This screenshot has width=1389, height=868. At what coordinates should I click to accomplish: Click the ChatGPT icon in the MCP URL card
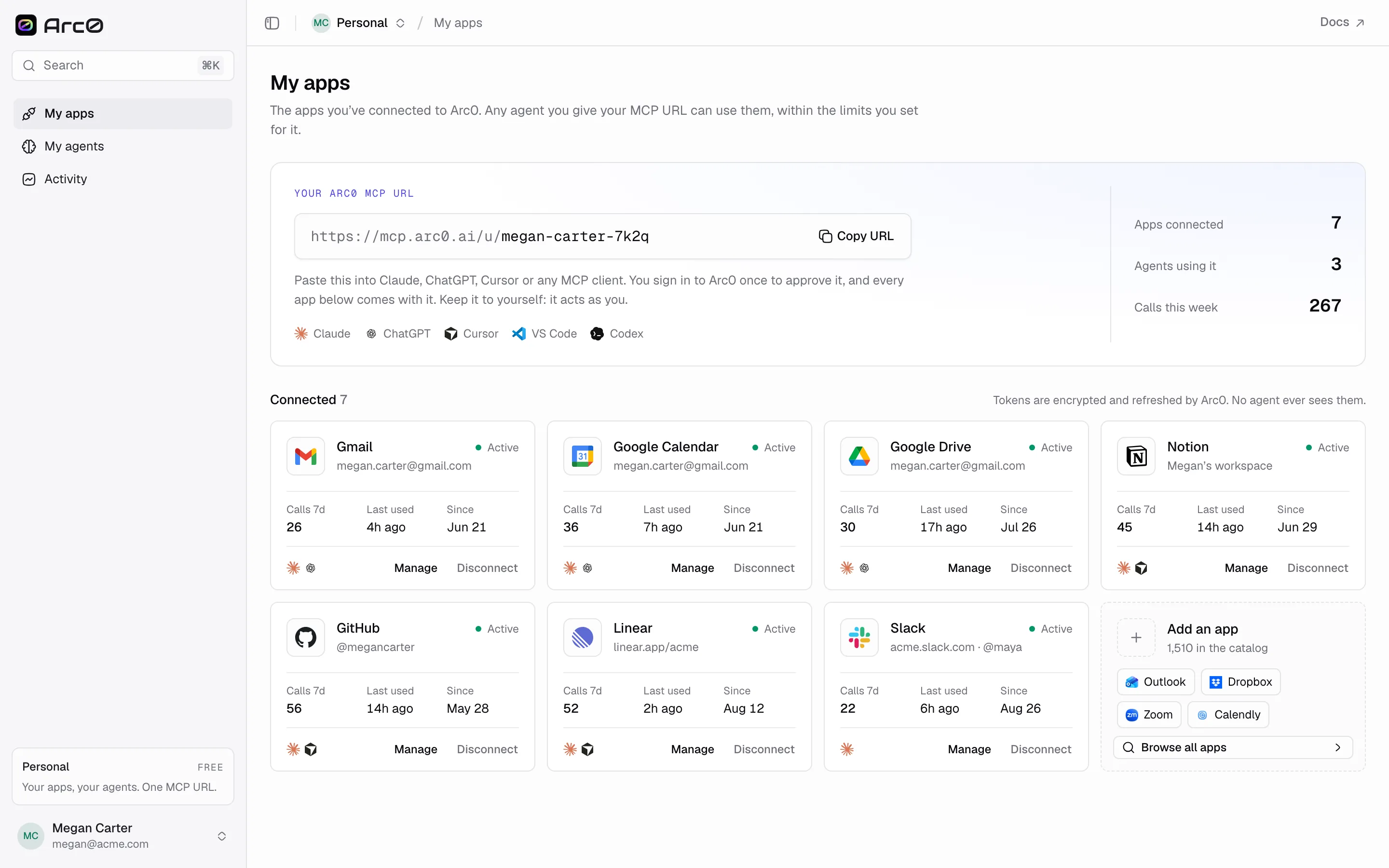[371, 334]
